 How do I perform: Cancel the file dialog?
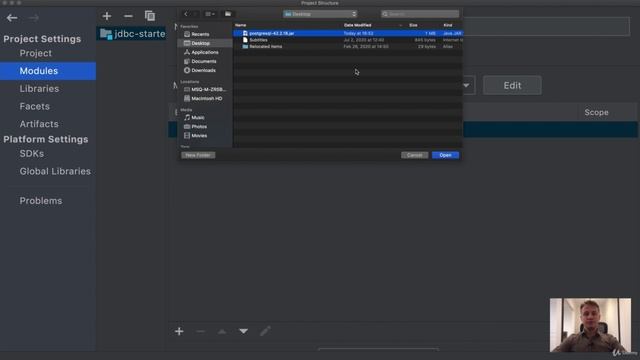coord(414,155)
